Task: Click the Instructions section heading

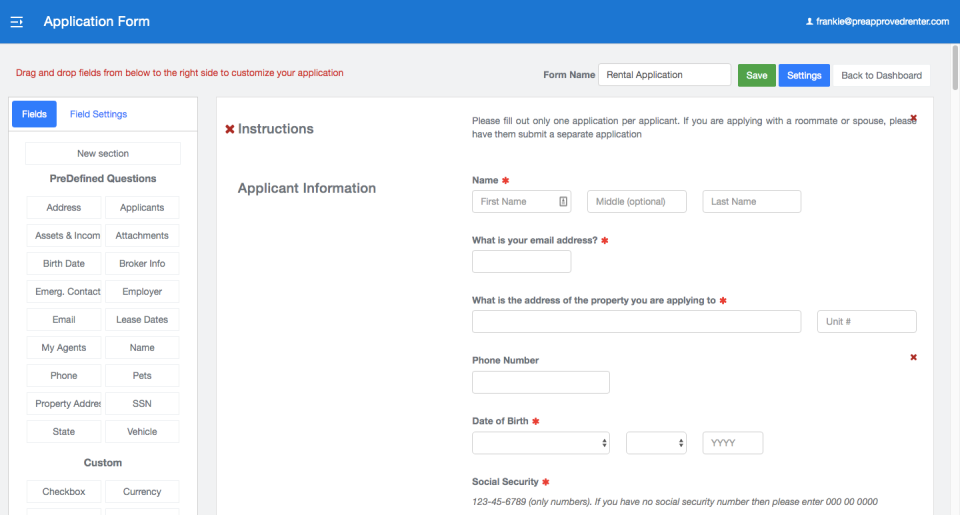Action: pyautogui.click(x=276, y=129)
